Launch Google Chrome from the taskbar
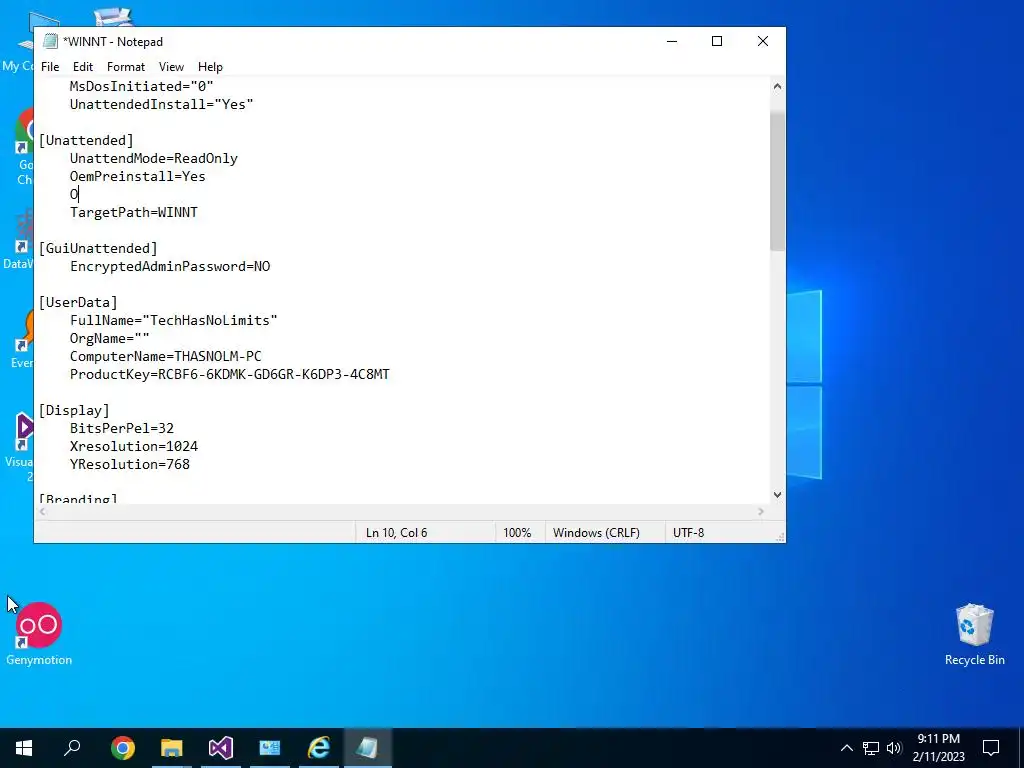1024x768 pixels. click(x=123, y=748)
